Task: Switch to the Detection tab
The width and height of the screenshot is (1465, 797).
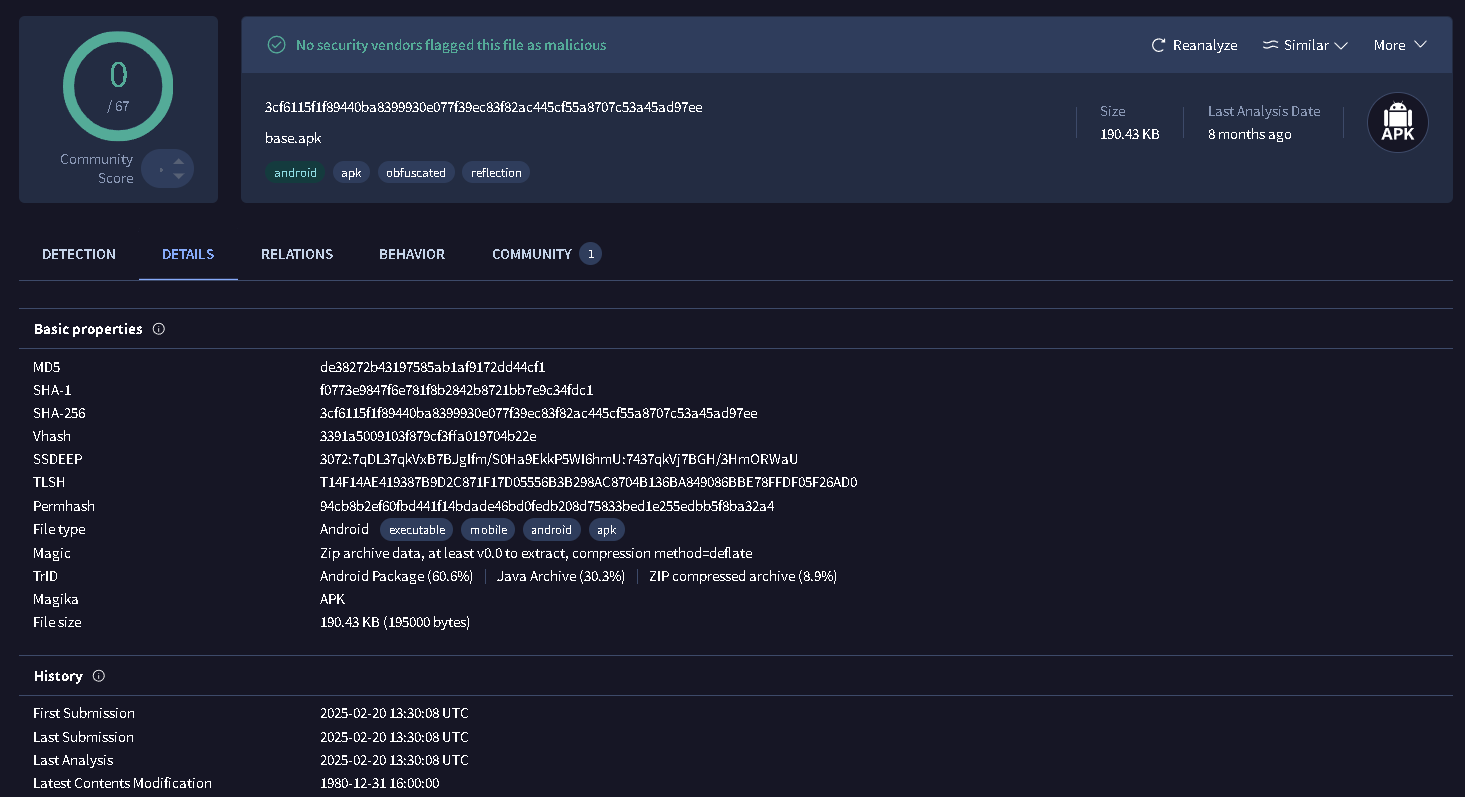Action: pyautogui.click(x=79, y=254)
